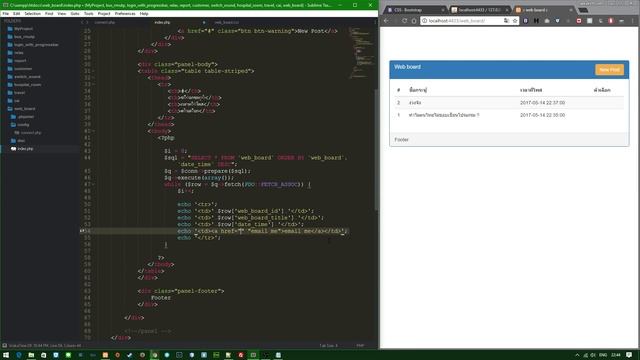The width and height of the screenshot is (640, 360).
Task: Click the PHP syntax selector in status bar
Action: pyautogui.click(x=360, y=346)
